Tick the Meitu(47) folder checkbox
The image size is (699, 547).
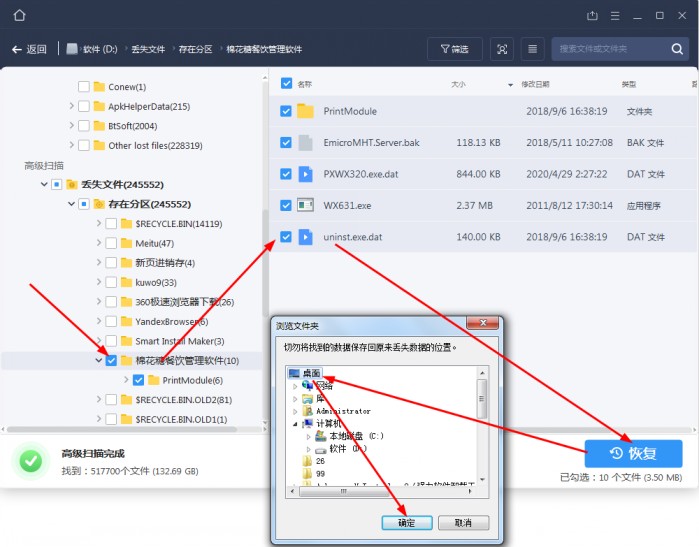tap(111, 243)
